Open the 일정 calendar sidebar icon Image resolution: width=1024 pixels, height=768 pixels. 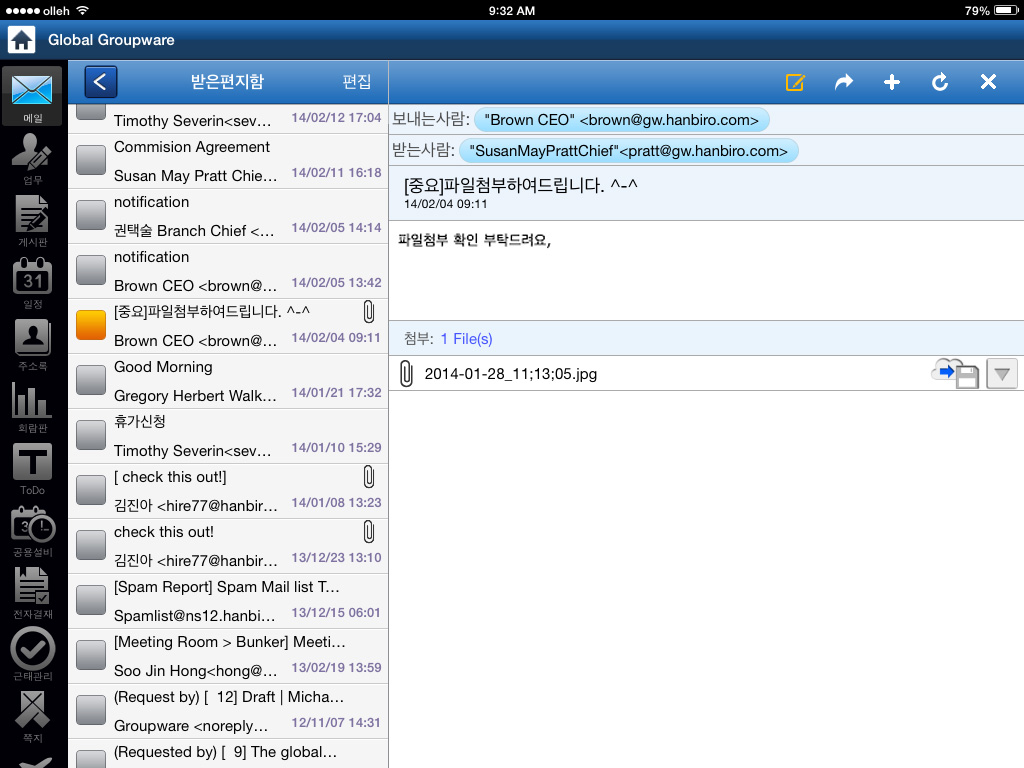(x=32, y=283)
